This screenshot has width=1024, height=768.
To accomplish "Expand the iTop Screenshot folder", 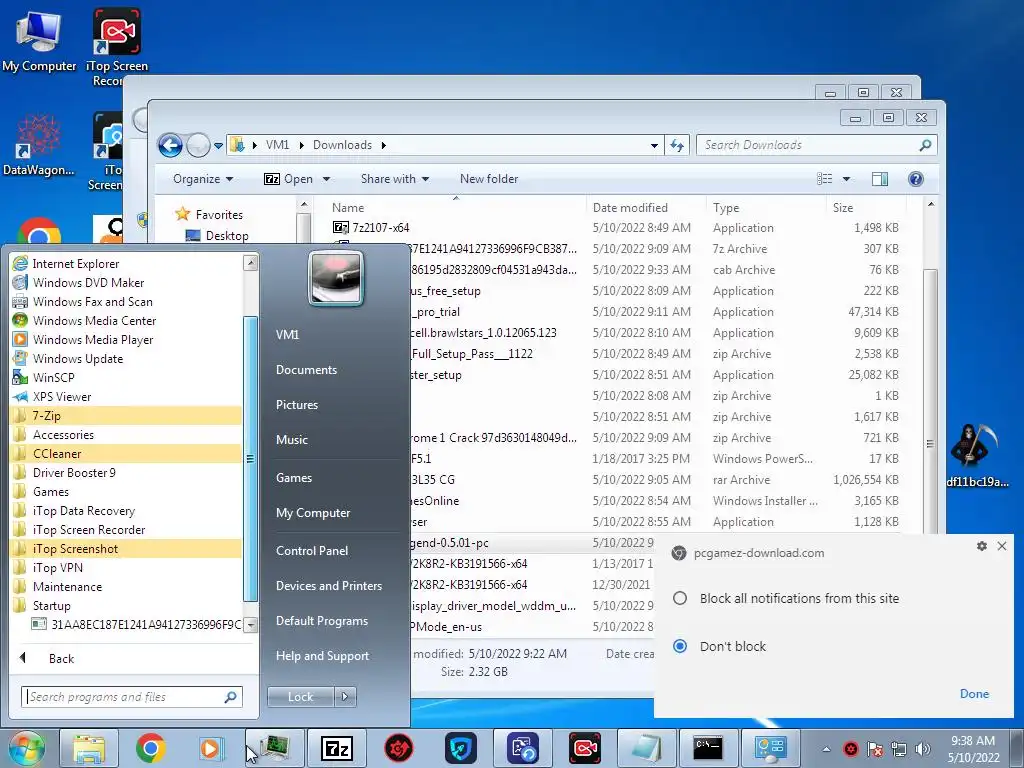I will (x=127, y=549).
